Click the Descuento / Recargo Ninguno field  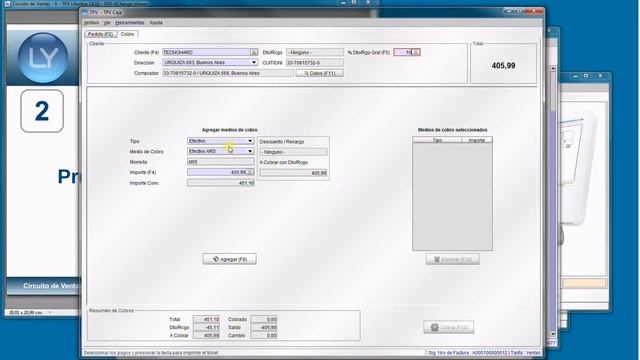[x=293, y=152]
